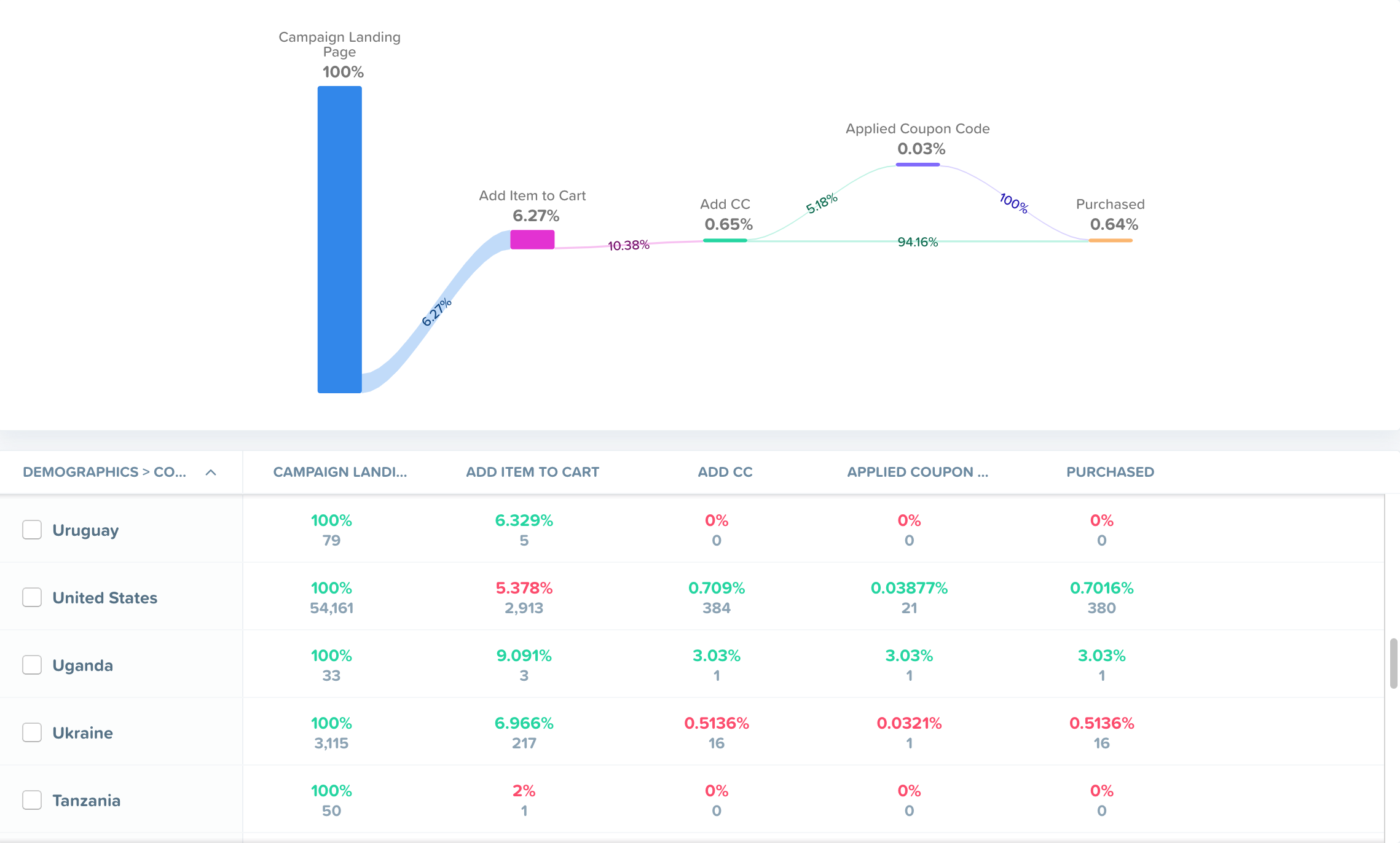The height and width of the screenshot is (843, 1400).
Task: Sort by Add CC column header
Action: 725,472
